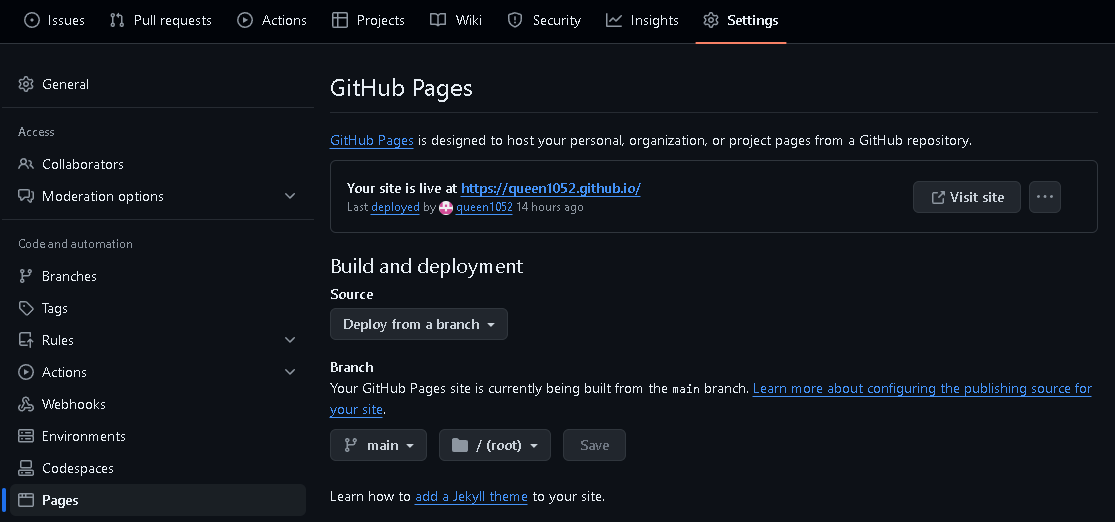Click the Environments icon in sidebar
The width and height of the screenshot is (1115, 522).
click(26, 436)
